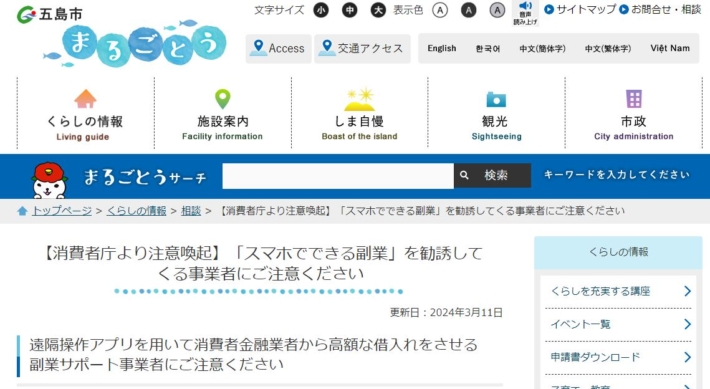Click the 交通アクセス button
This screenshot has height=389, width=710.
tap(362, 48)
